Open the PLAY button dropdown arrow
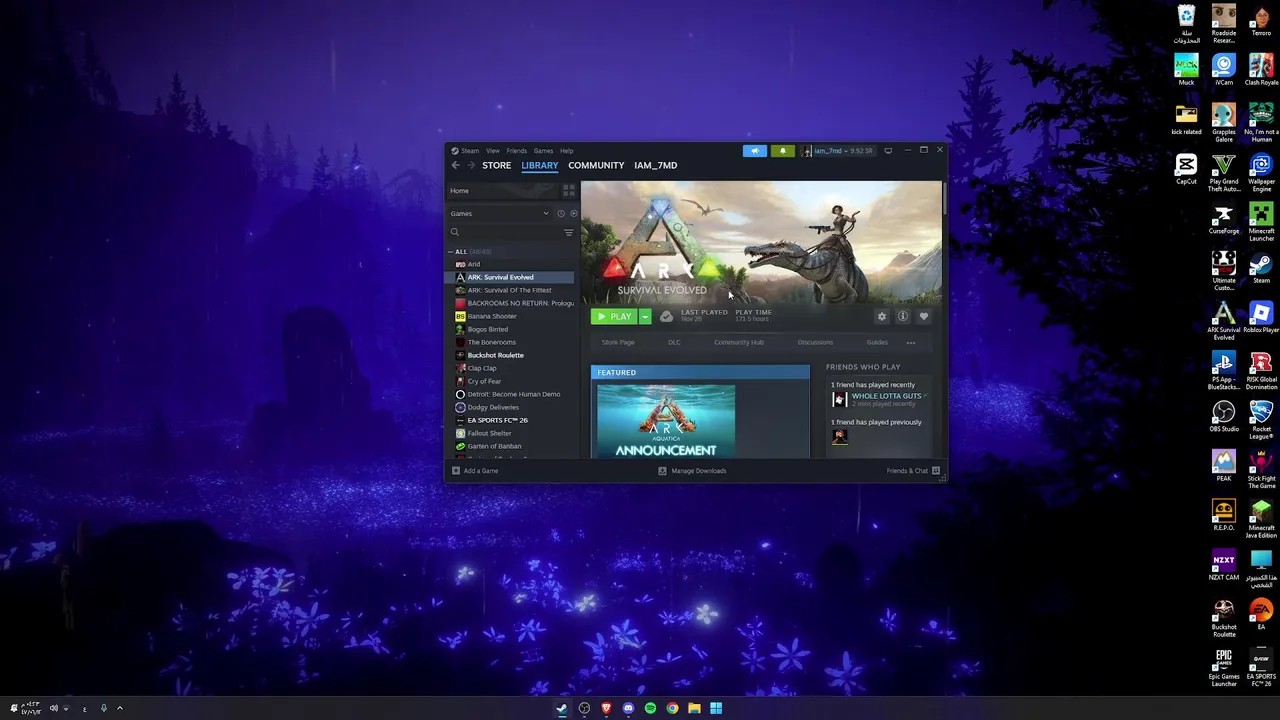 pos(645,316)
